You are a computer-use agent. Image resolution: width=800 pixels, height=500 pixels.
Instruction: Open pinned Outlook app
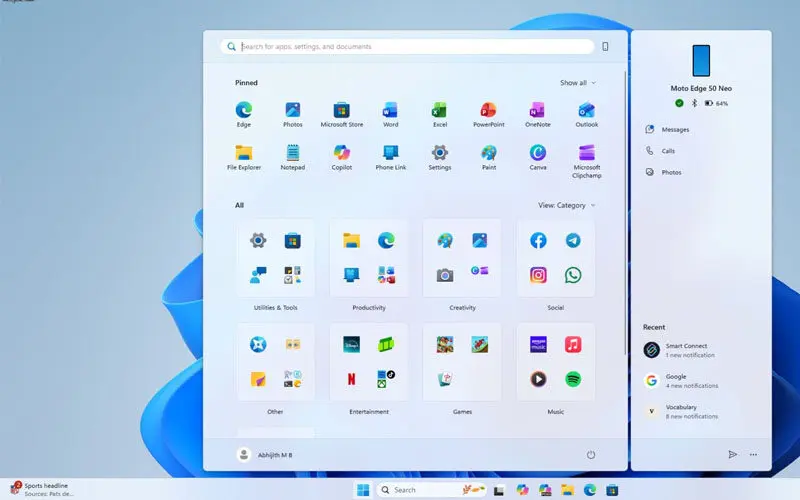tap(586, 114)
